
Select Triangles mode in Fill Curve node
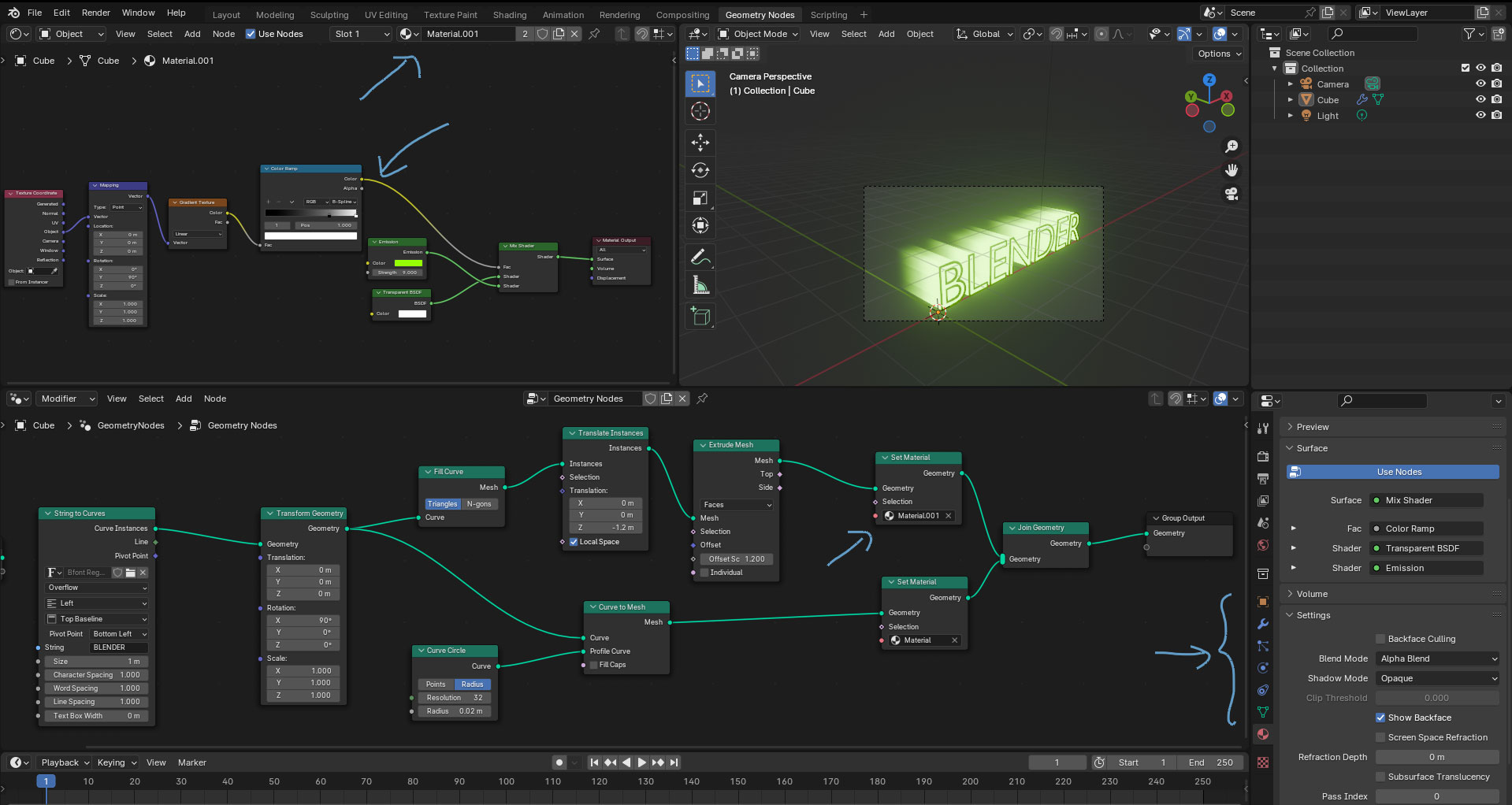pyautogui.click(x=442, y=504)
